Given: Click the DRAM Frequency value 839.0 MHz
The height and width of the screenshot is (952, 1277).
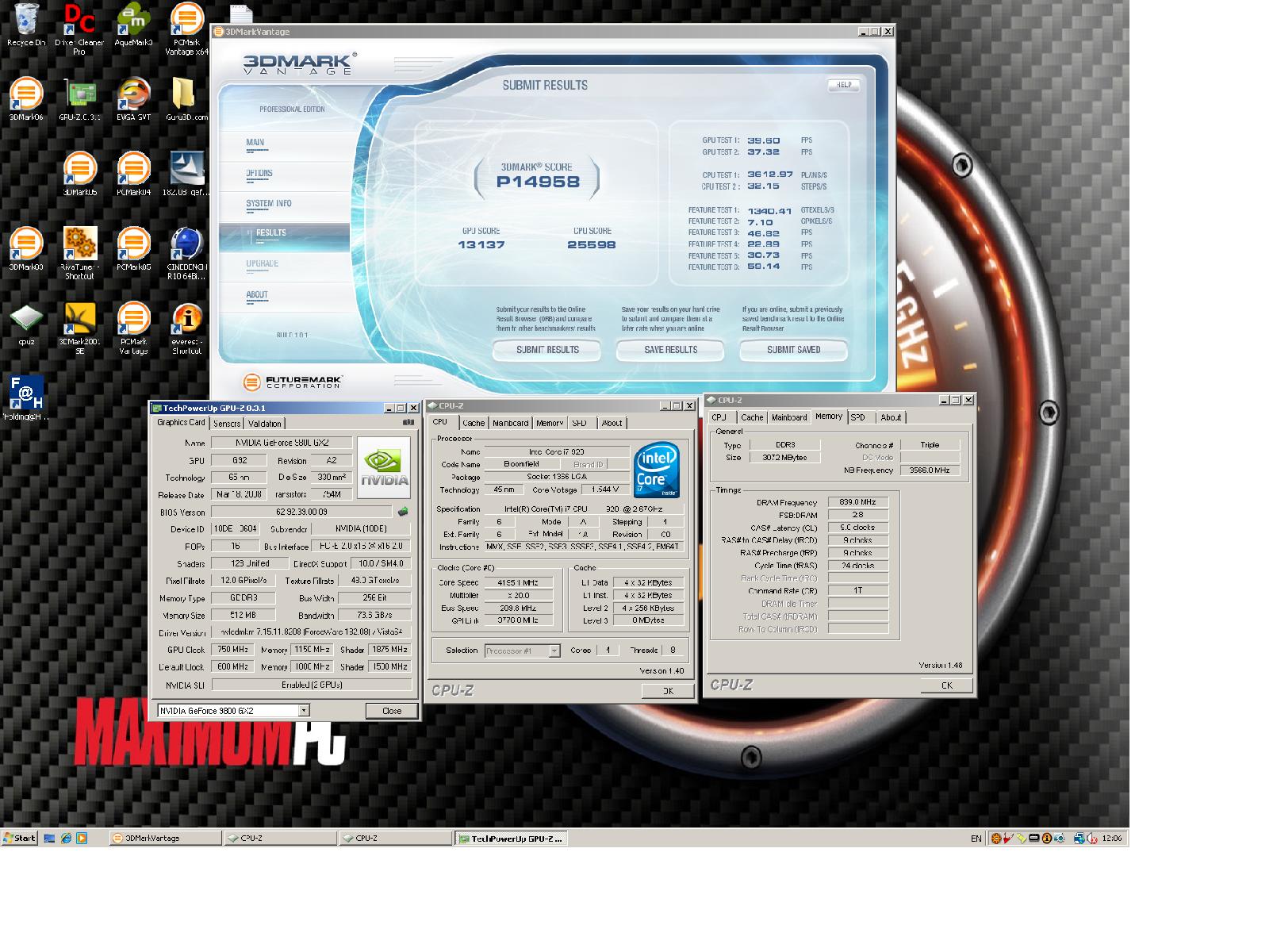Looking at the screenshot, I should [857, 502].
